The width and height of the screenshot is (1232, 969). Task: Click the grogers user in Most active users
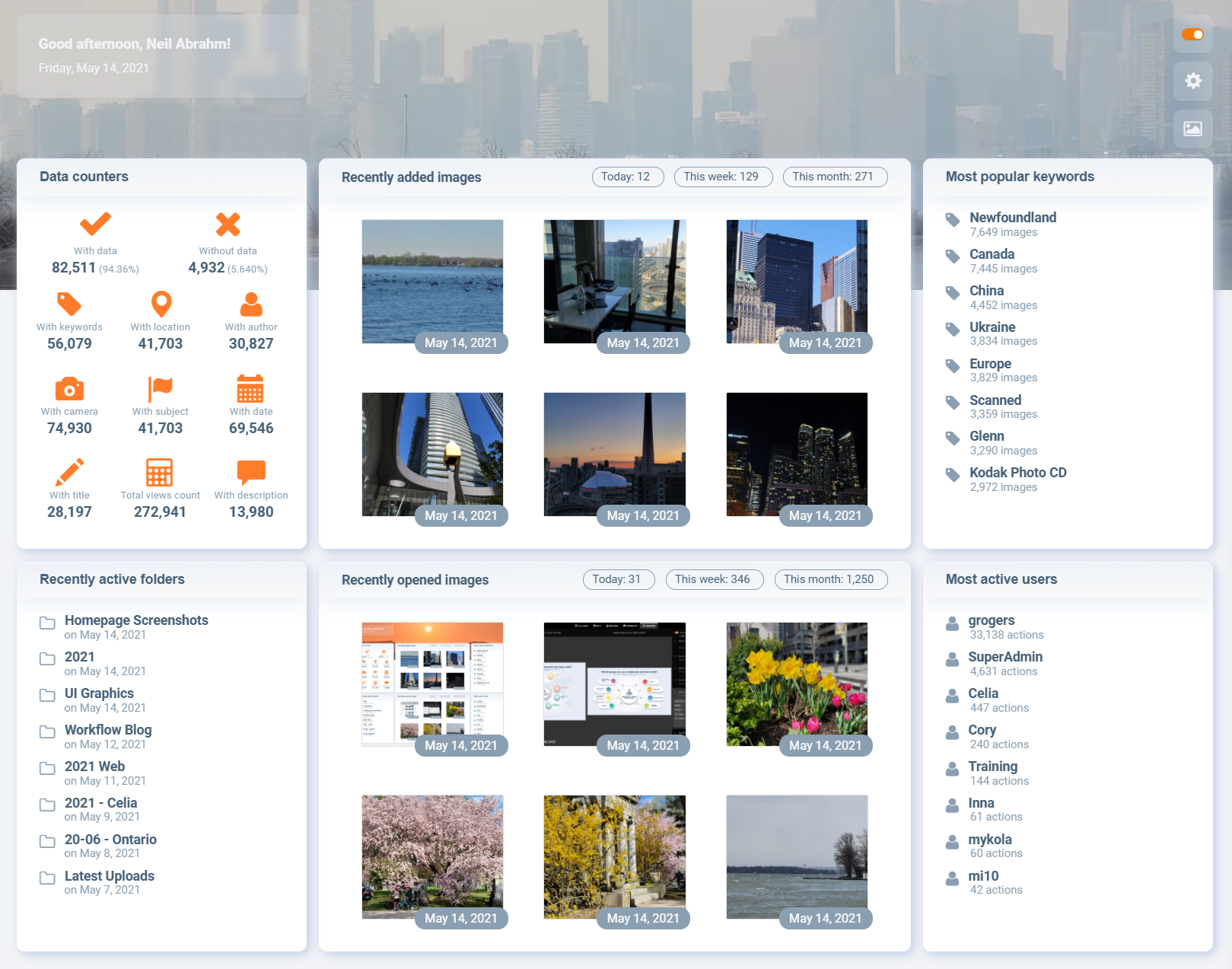coord(991,620)
